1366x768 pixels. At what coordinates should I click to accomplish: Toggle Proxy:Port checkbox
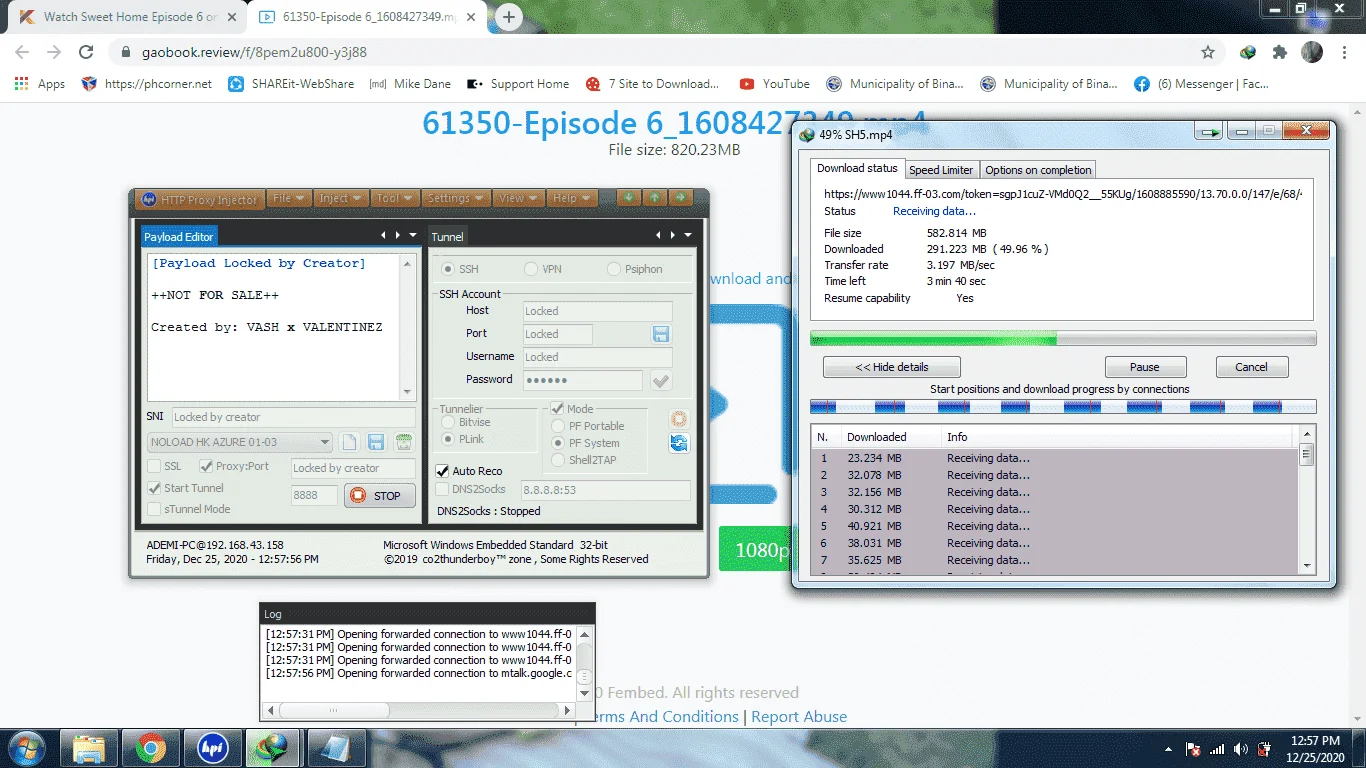206,466
